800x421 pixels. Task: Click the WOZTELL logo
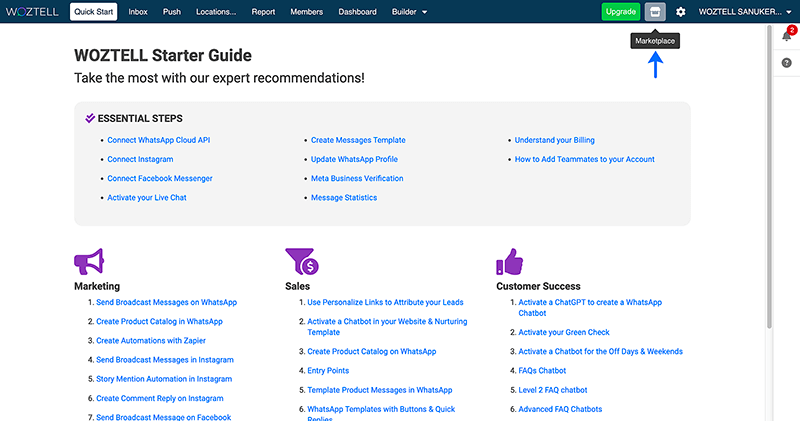click(x=32, y=12)
